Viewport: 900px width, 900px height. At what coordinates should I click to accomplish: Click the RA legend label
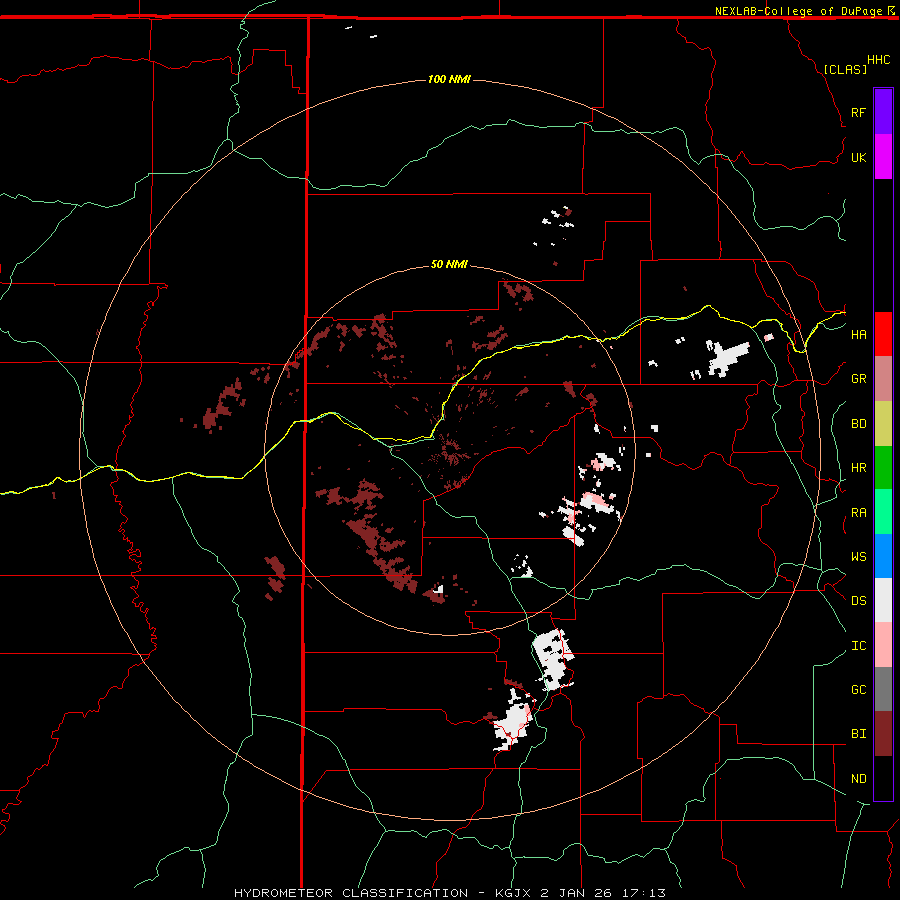(858, 513)
